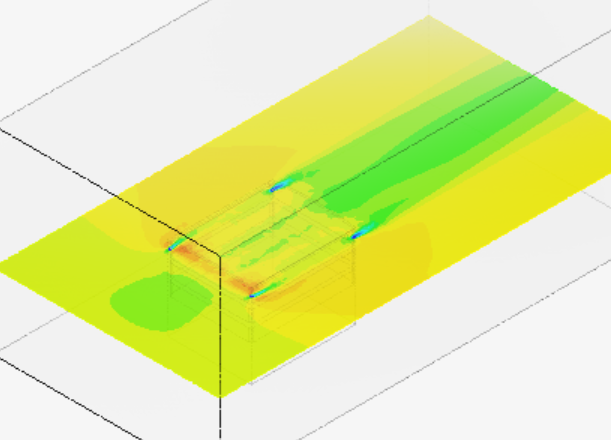The image size is (611, 440).
Task: Click the cyan spot at model's left corner
Action: [172, 247]
